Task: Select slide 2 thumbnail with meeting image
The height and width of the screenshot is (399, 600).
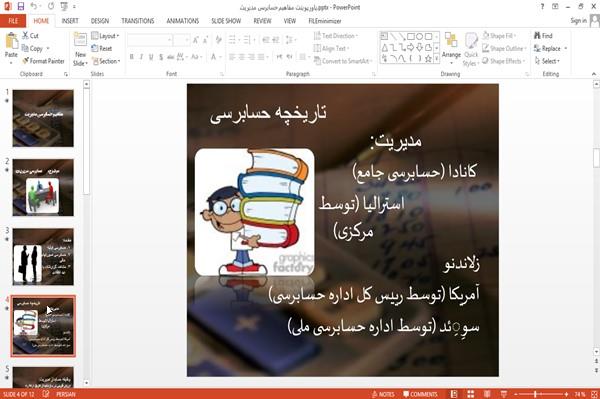Action: [43, 187]
